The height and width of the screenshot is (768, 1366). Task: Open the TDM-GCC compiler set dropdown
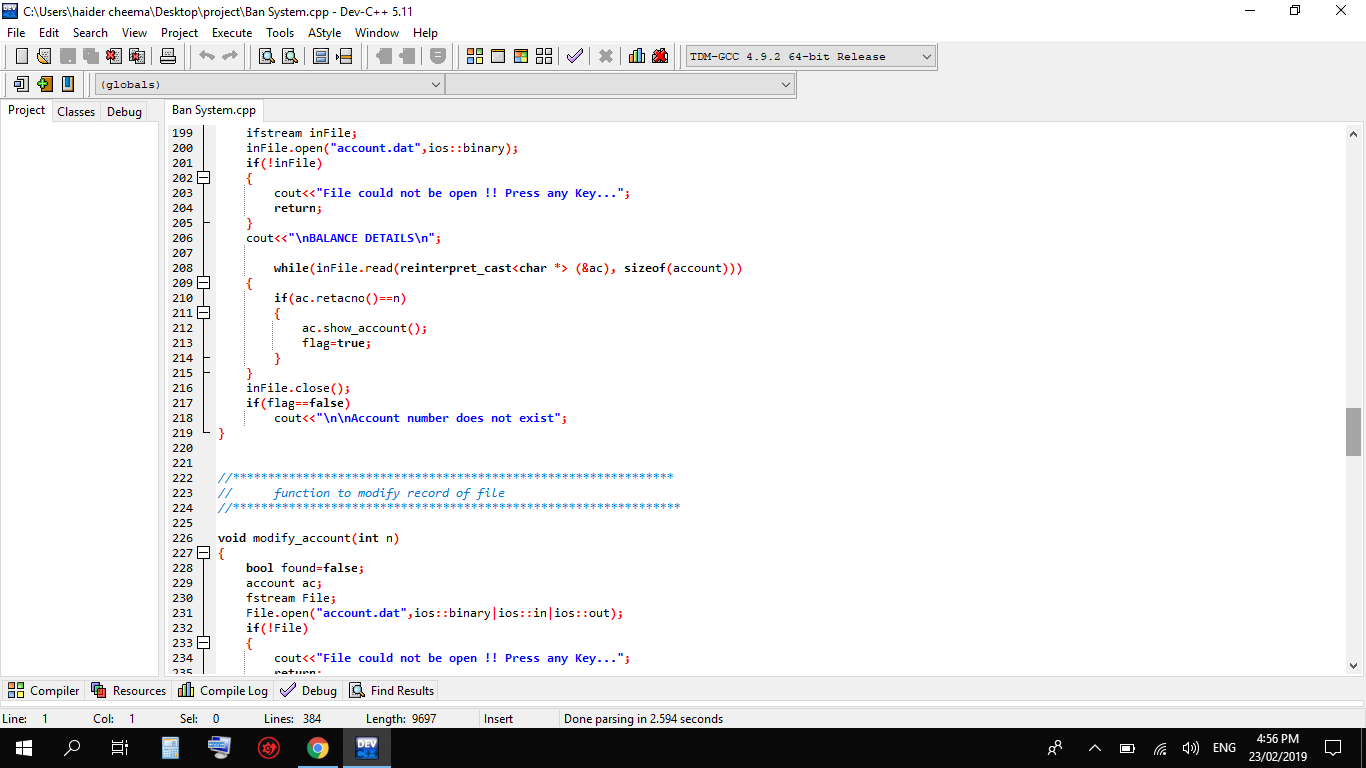tap(810, 57)
